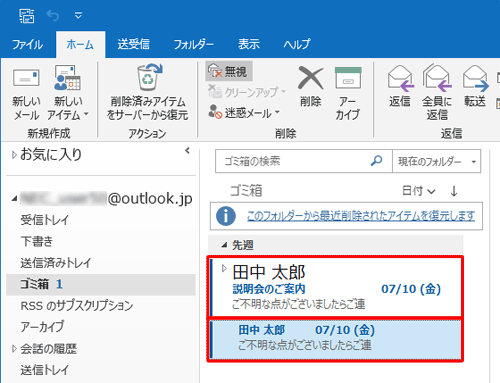Open the 現在のフォルダー scope dropdown
This screenshot has width=500, height=383.
[x=437, y=161]
